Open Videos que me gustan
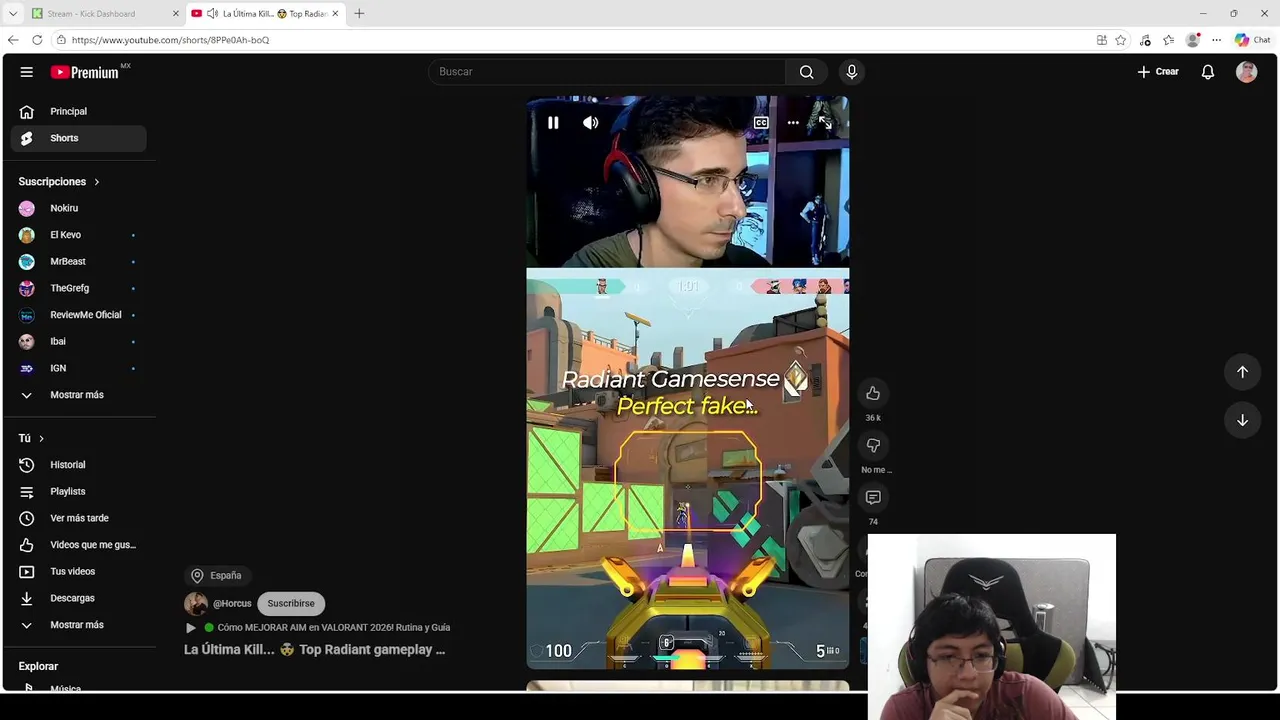1280x720 pixels. coord(78,545)
